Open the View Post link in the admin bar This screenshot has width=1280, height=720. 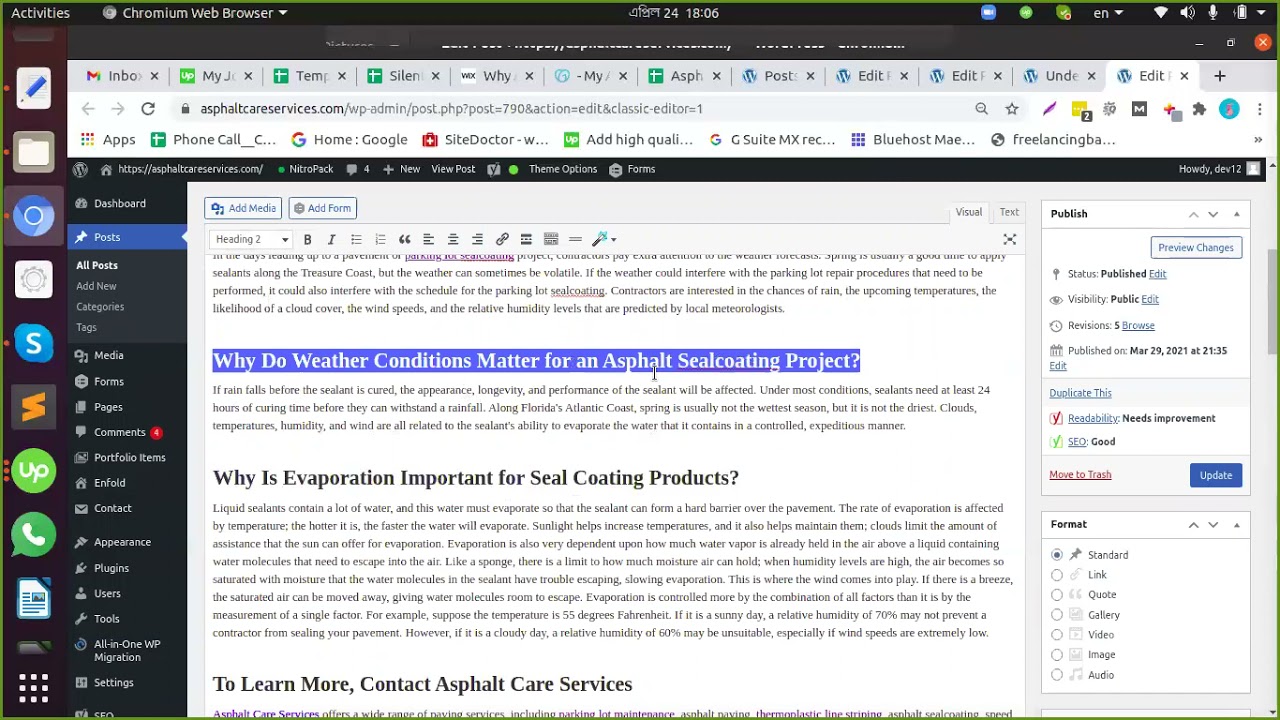click(453, 169)
